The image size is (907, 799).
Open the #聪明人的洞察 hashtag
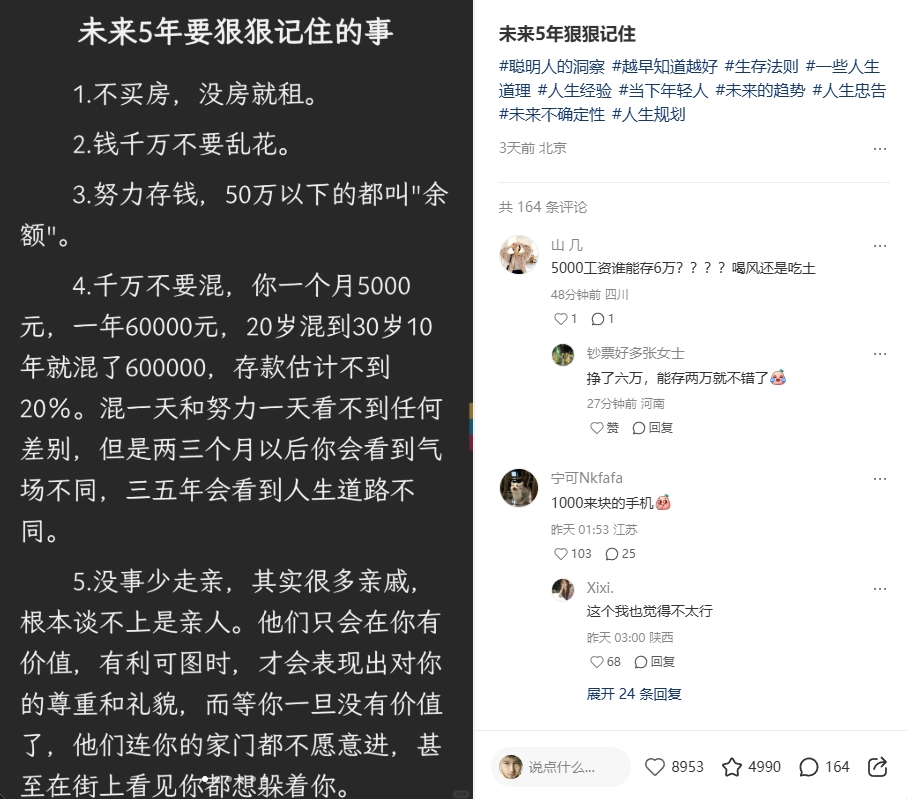pos(552,67)
